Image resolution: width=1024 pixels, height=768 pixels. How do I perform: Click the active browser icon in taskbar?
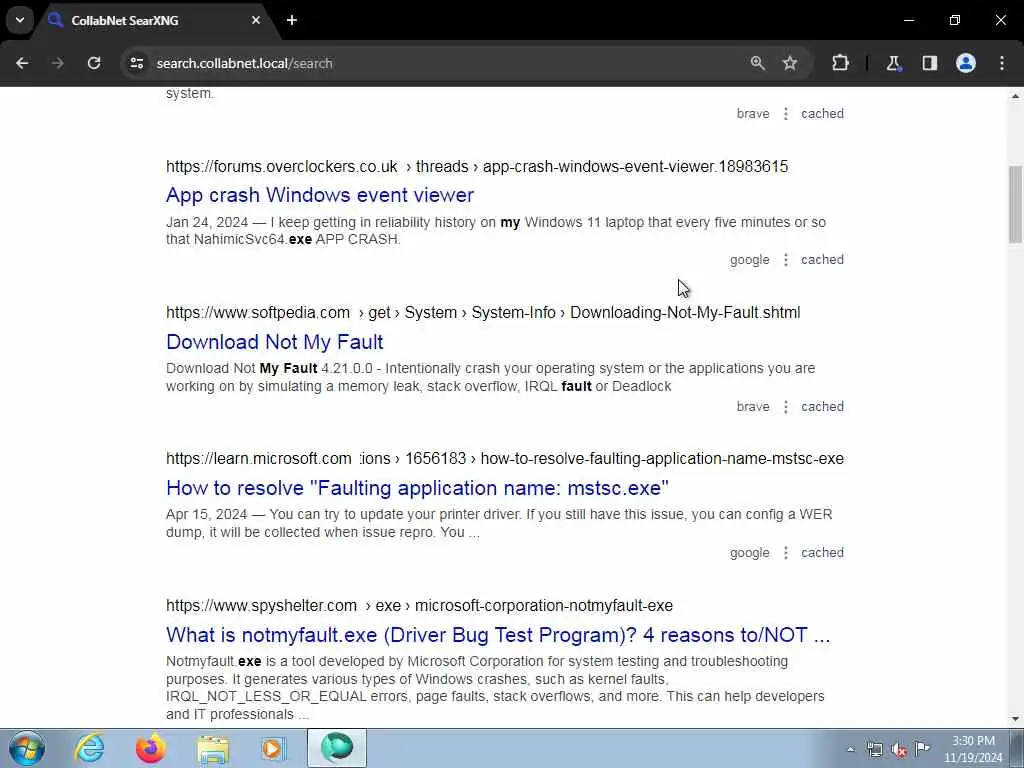coord(337,748)
